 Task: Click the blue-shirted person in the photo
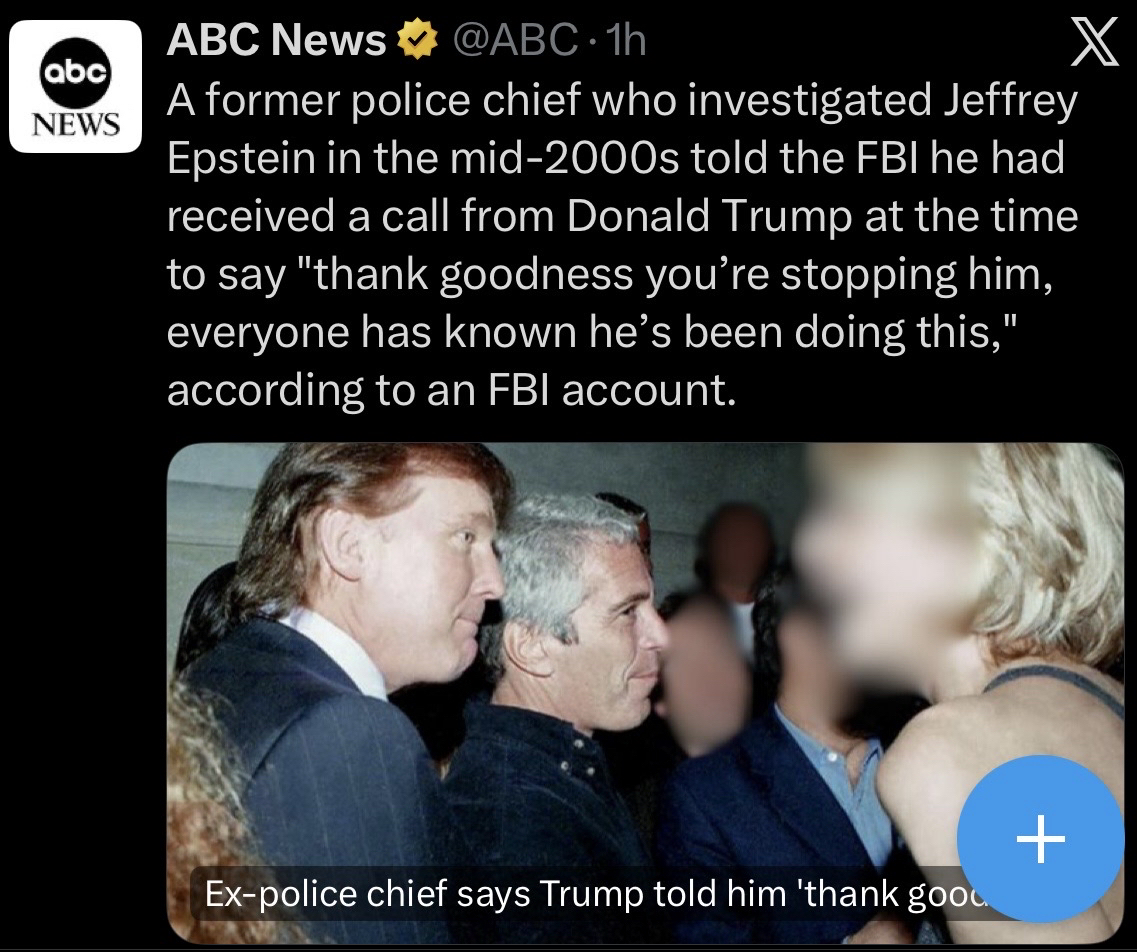point(790,783)
